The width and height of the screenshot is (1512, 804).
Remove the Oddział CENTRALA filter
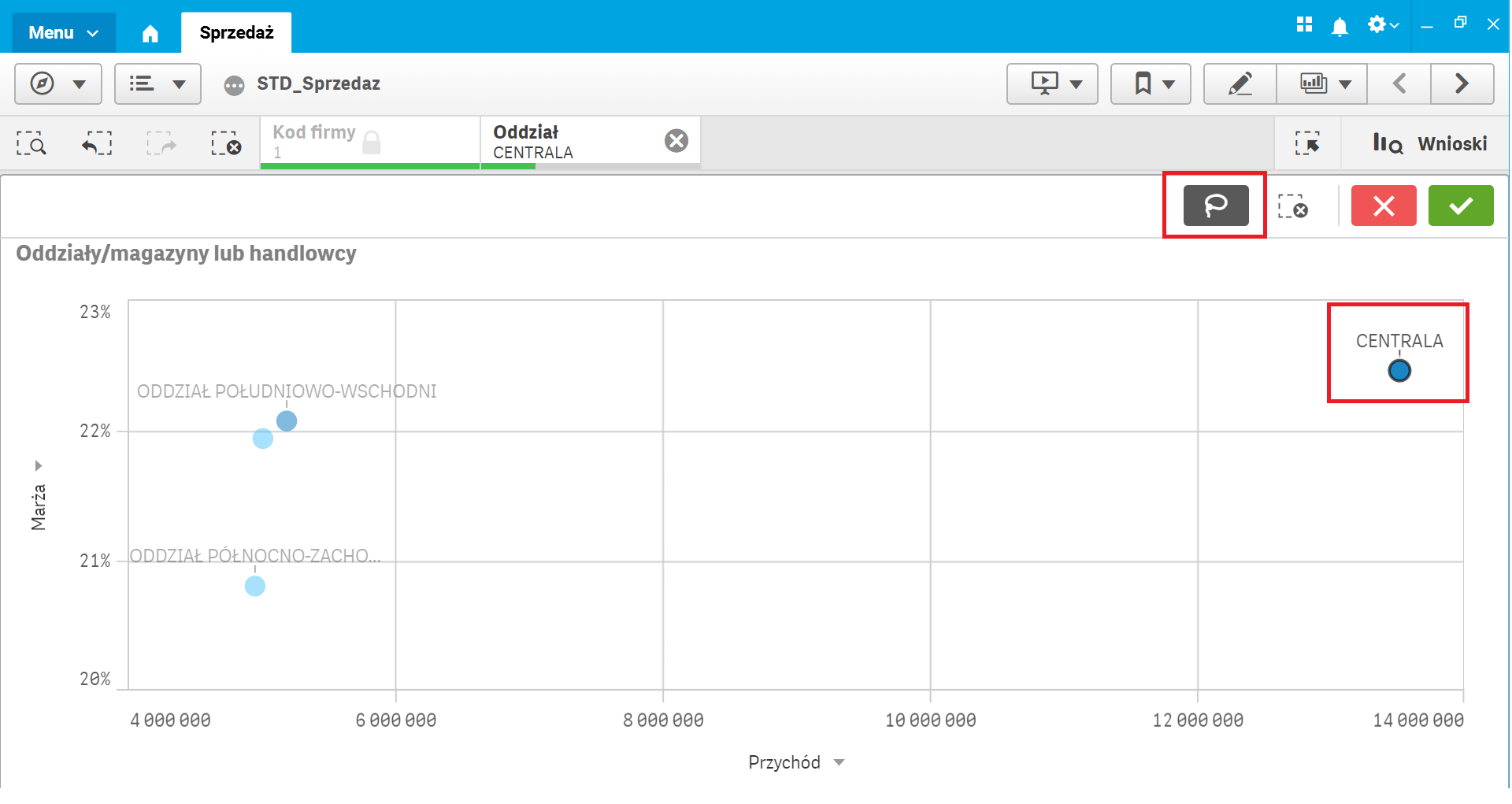(x=676, y=141)
